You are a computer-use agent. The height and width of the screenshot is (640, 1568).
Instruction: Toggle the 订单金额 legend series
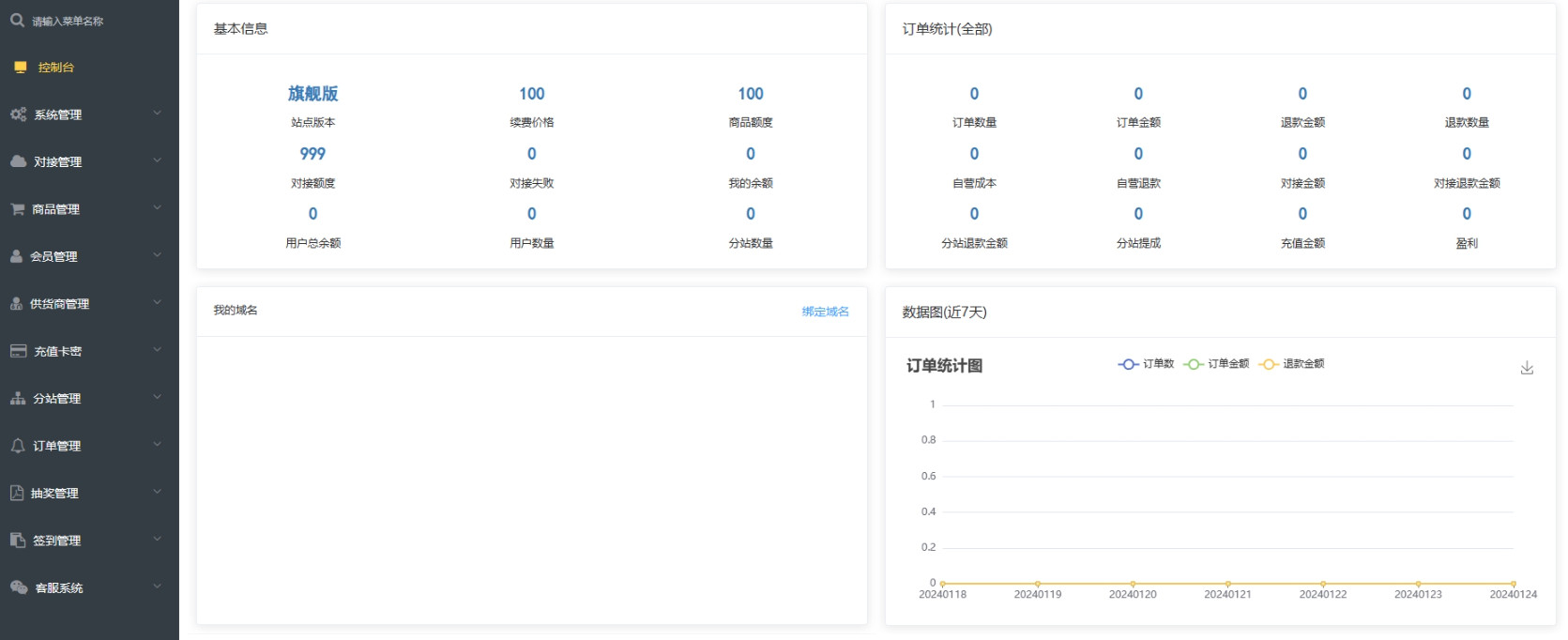click(x=1216, y=364)
